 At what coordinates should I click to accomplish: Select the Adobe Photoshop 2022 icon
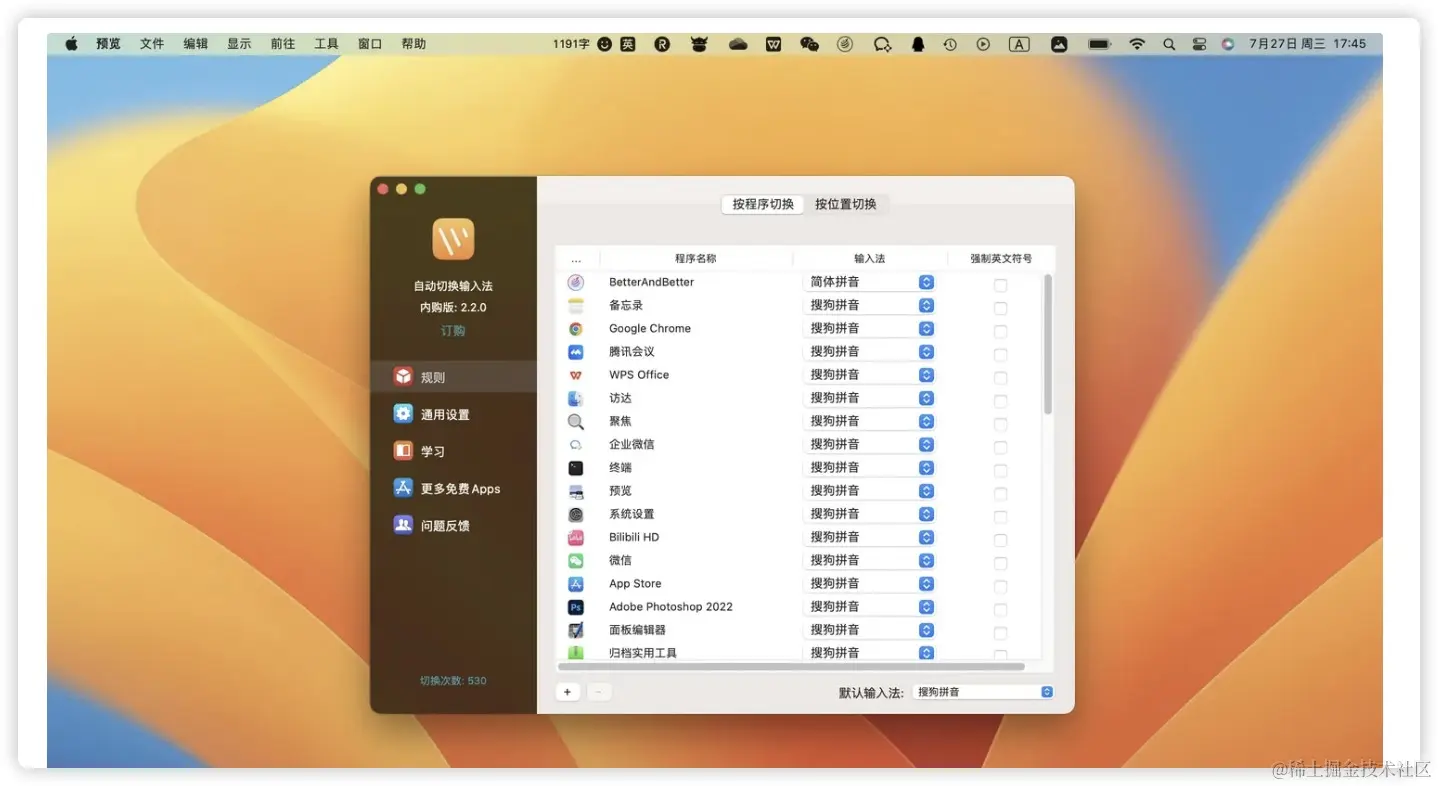click(575, 607)
